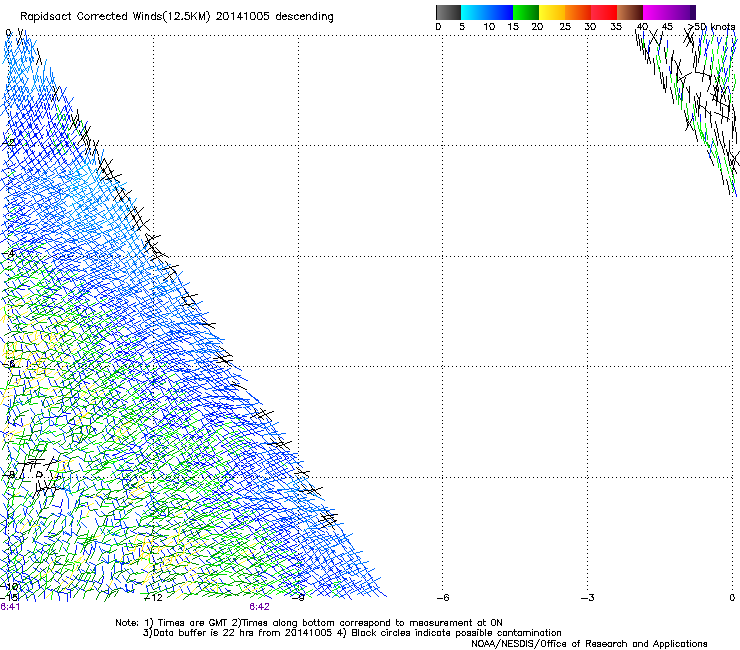Click the yellow 20-25 knots color swatch
The width and height of the screenshot is (740, 650).
point(552,12)
